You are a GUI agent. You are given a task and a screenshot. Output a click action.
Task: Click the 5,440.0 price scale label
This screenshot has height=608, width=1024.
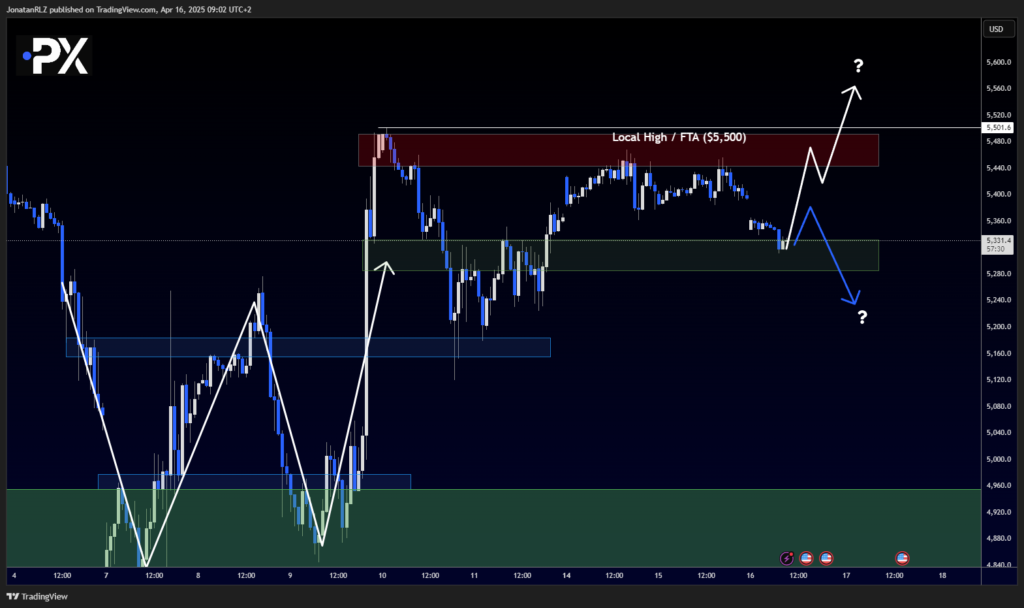tap(999, 168)
